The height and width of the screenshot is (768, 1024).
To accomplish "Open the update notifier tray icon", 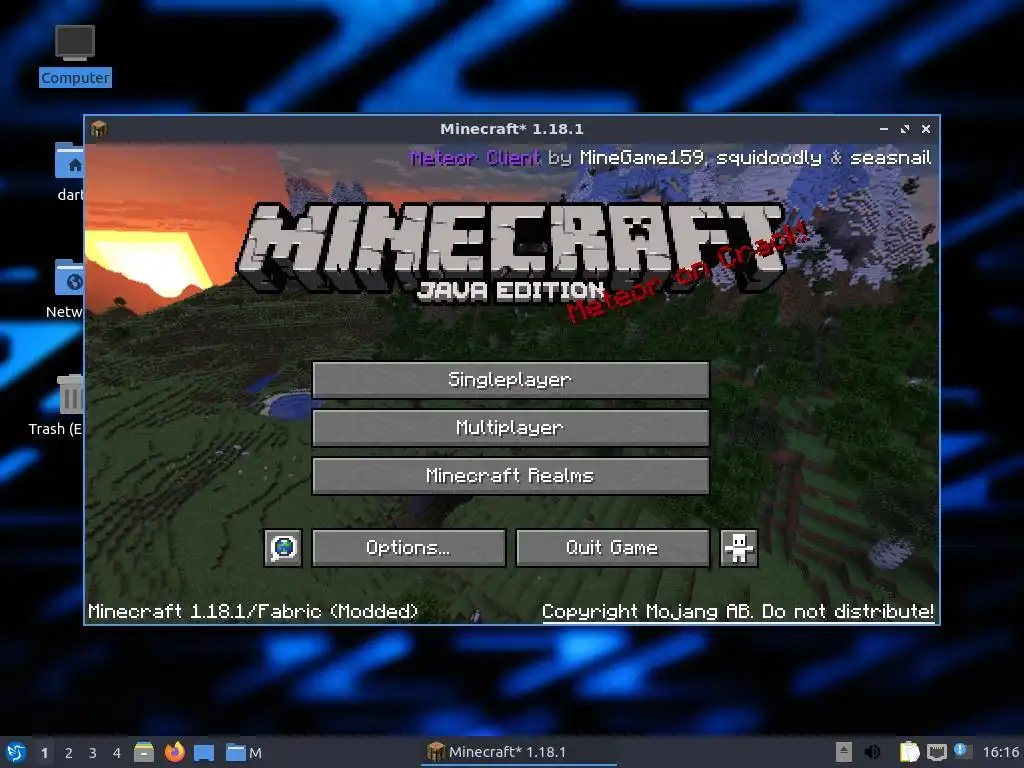I will 963,751.
